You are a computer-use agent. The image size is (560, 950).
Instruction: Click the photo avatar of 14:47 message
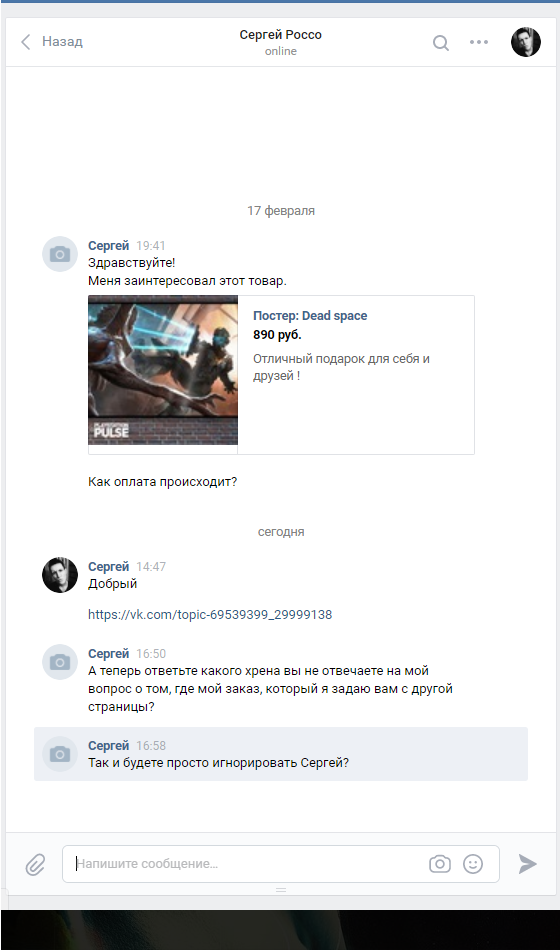pyautogui.click(x=59, y=575)
